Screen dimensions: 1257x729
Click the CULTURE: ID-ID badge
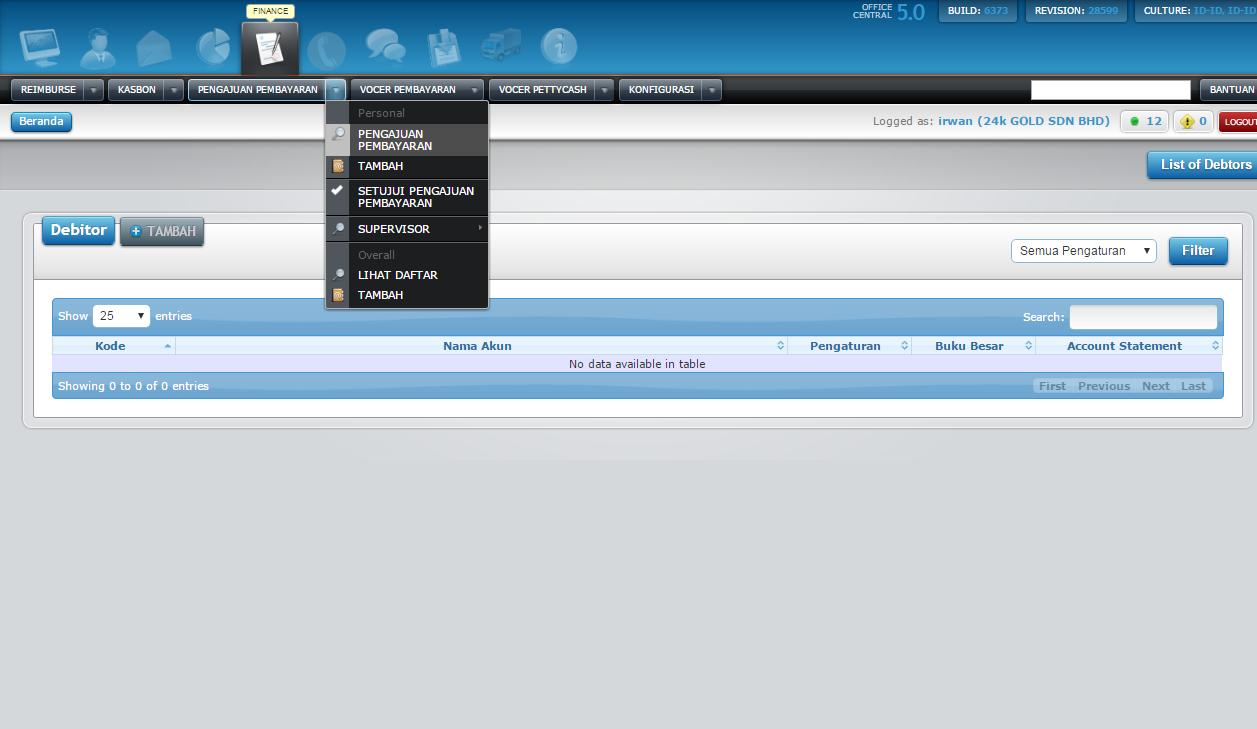click(x=1196, y=11)
